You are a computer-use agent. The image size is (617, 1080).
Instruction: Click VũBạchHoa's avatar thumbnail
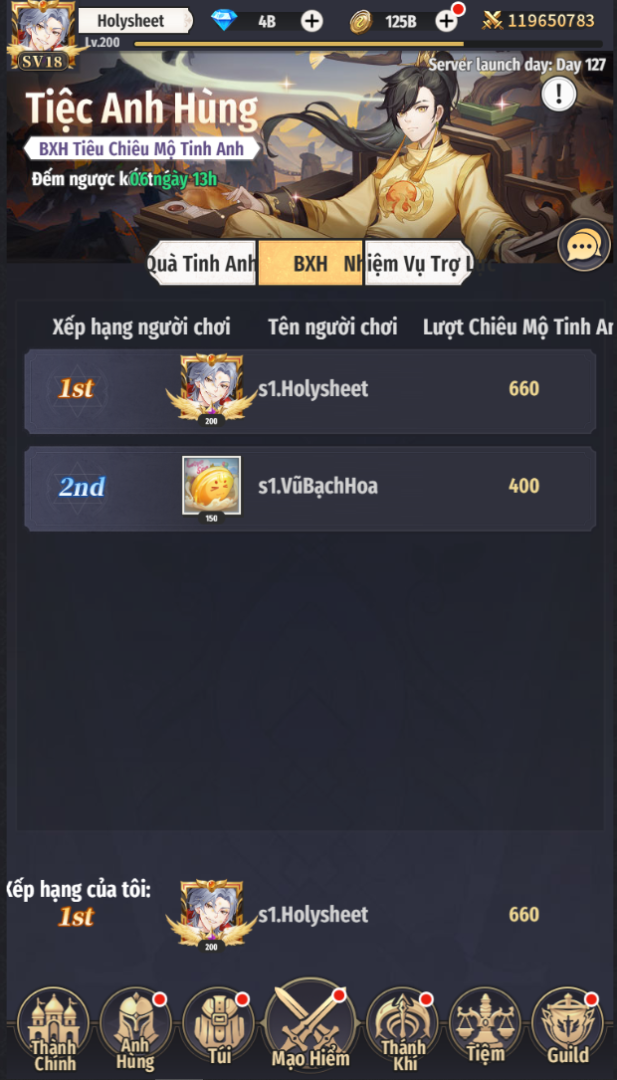tap(211, 486)
